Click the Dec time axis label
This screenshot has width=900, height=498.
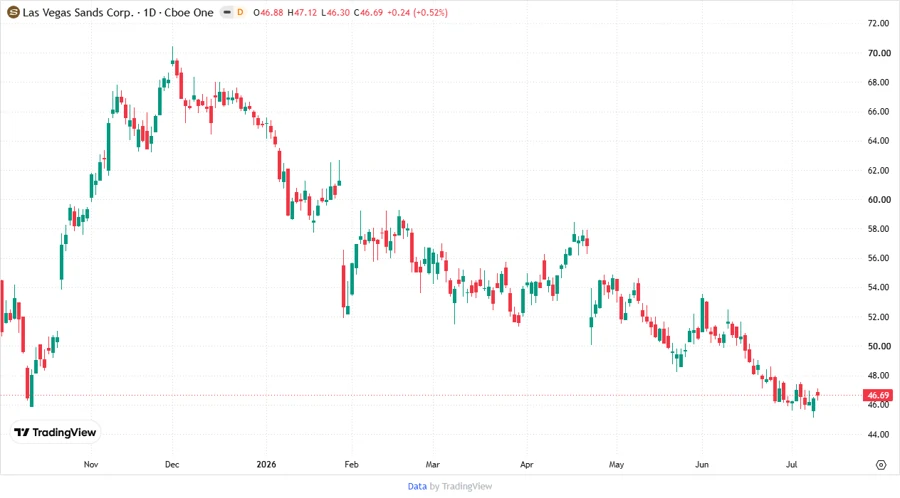pyautogui.click(x=172, y=464)
